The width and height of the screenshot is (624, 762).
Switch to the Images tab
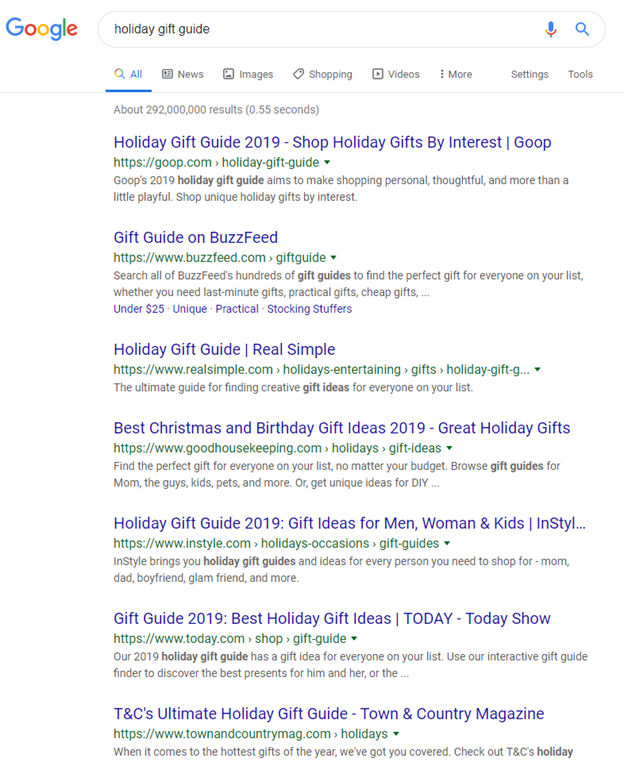click(248, 74)
